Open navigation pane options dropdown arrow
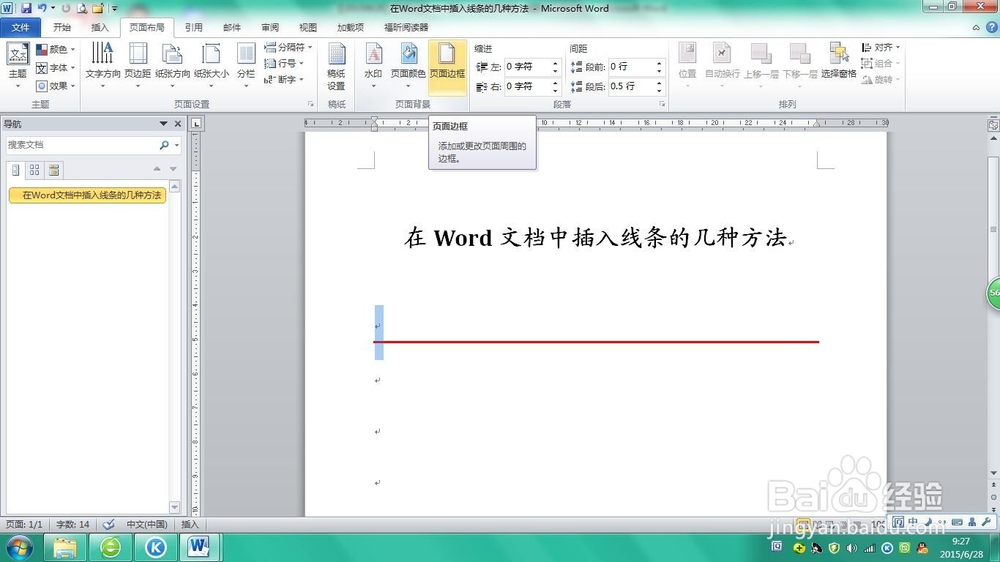 163,124
